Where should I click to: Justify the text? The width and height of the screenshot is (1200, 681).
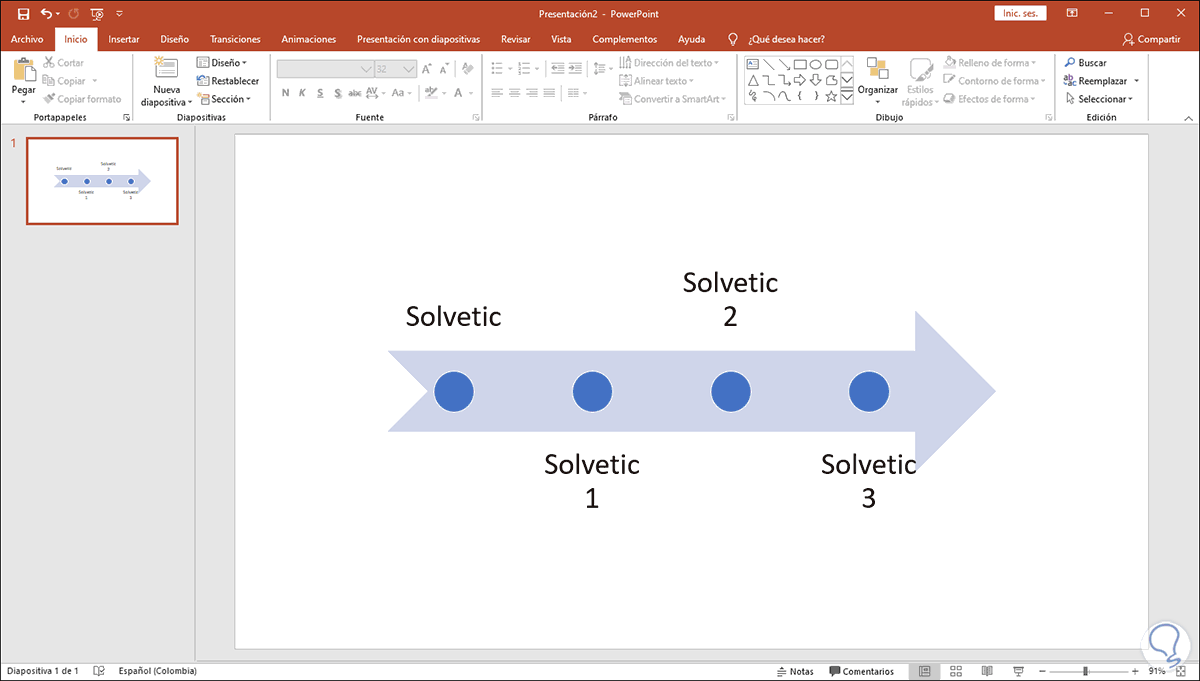point(551,93)
